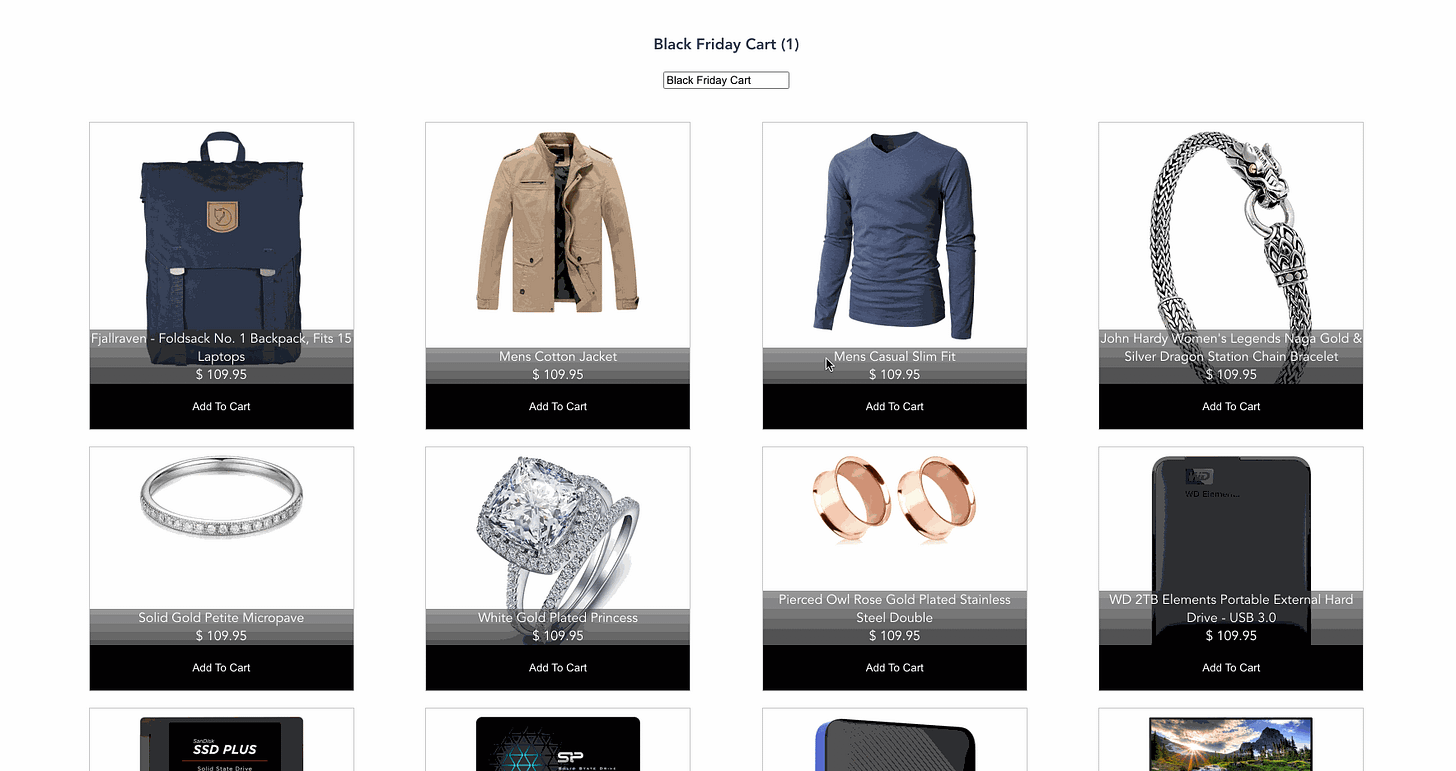Add Pierced Owl Rose Gold Double to cart
The image size is (1456, 771).
click(894, 667)
